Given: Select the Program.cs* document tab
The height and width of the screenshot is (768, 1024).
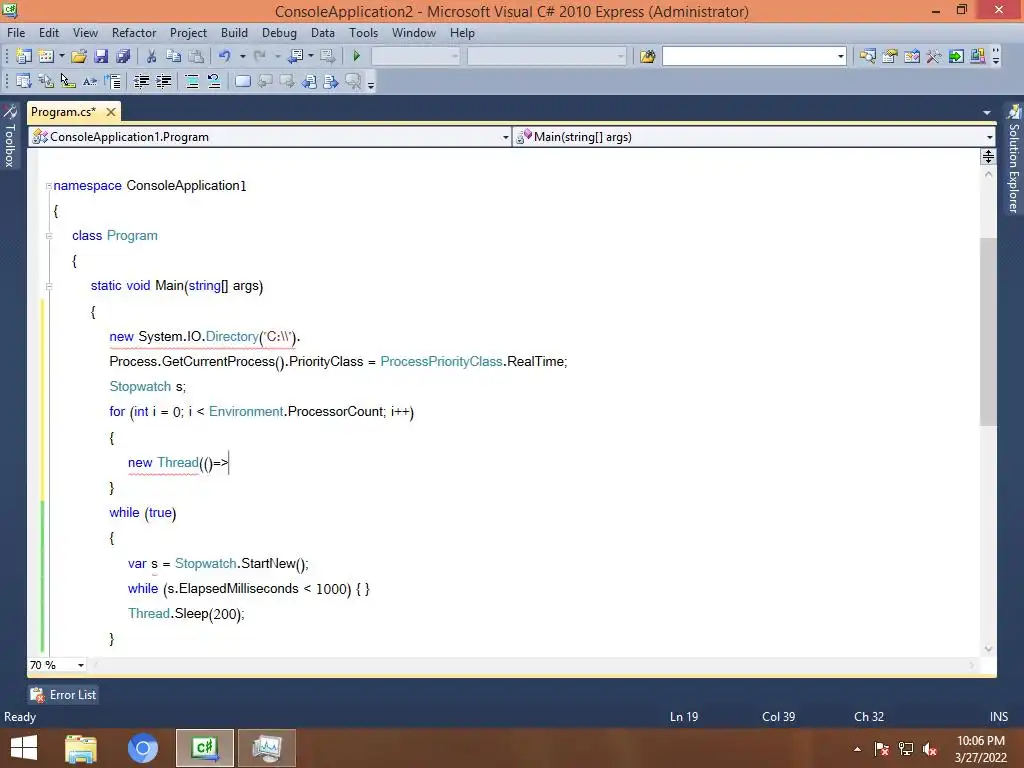Looking at the screenshot, I should (63, 112).
